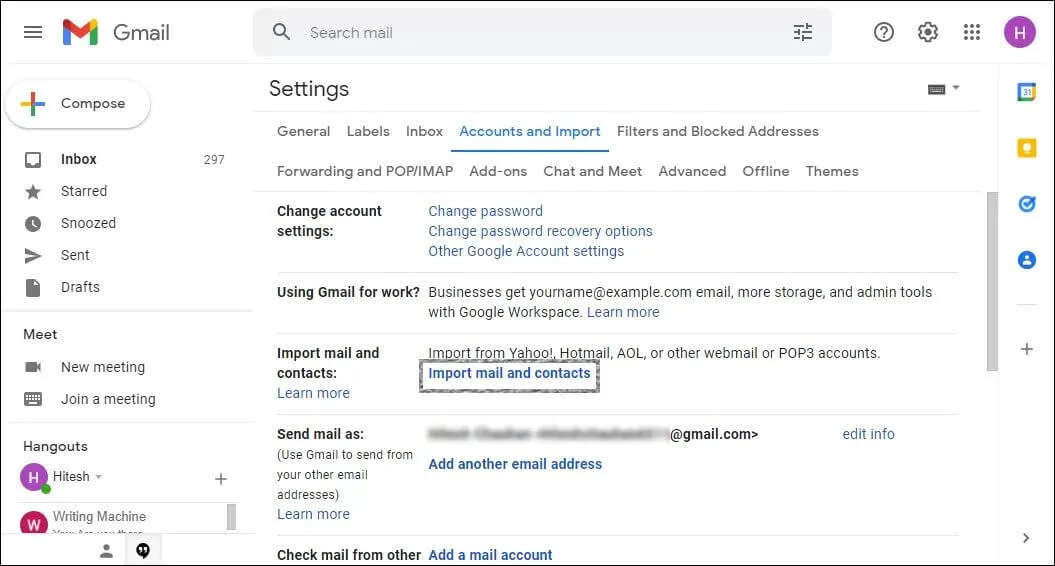This screenshot has width=1055, height=566.
Task: Open Google Keep in side panel
Action: tap(1026, 148)
